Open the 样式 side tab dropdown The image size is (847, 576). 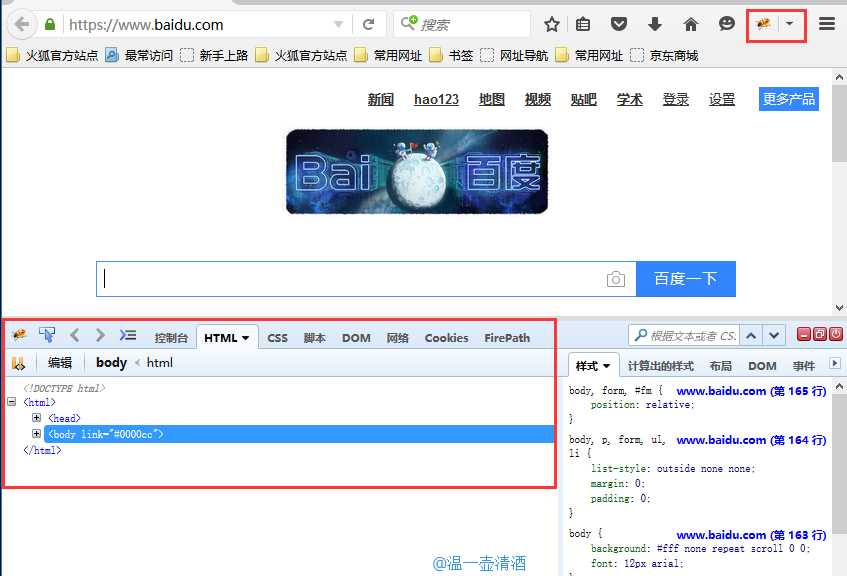607,366
